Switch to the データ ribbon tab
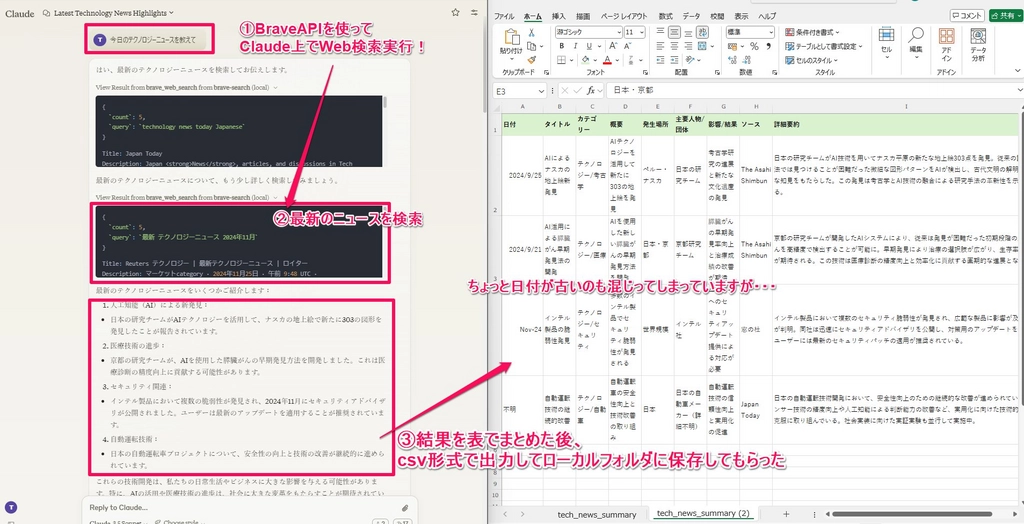Viewport: 1024px width, 524px height. [691, 16]
